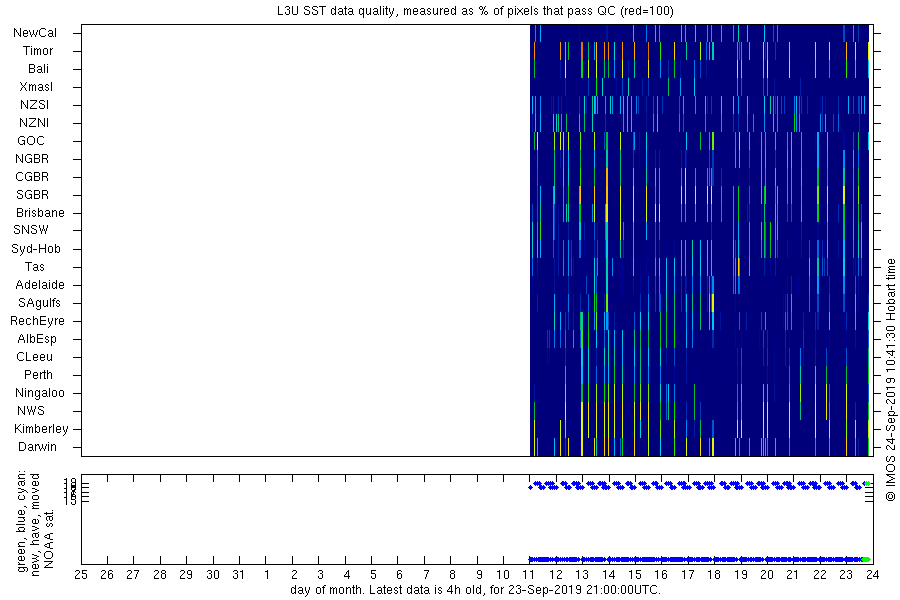This screenshot has height=600, width=900.
Task: Click day 24 on the x-axis
Action: 872,575
